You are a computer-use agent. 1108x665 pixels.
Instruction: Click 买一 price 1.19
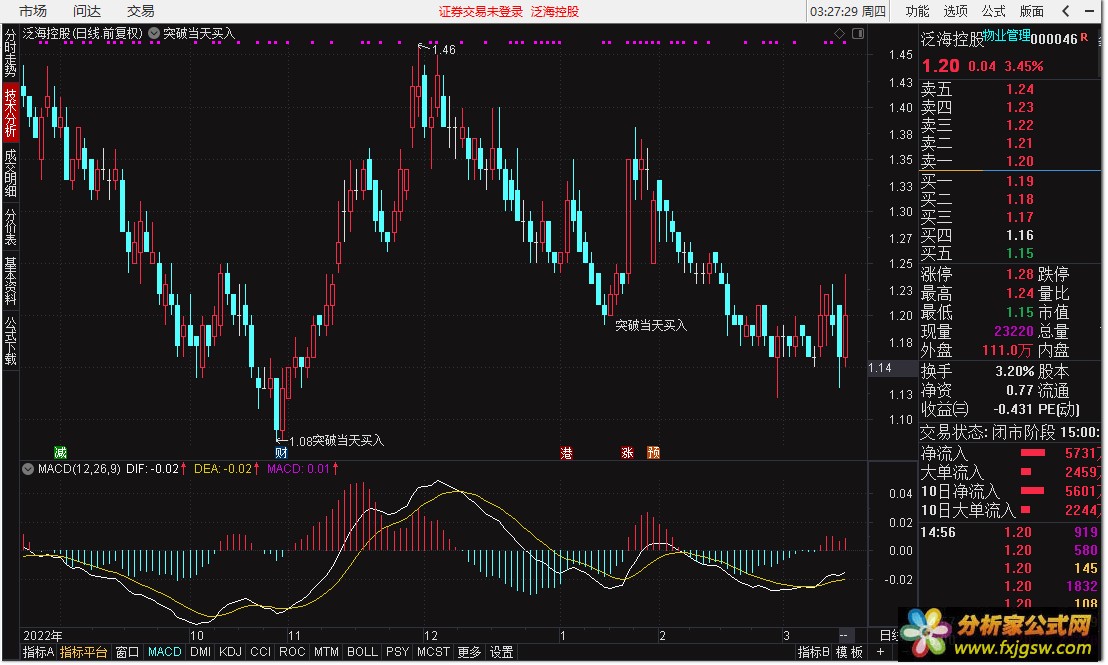pyautogui.click(x=1020, y=181)
